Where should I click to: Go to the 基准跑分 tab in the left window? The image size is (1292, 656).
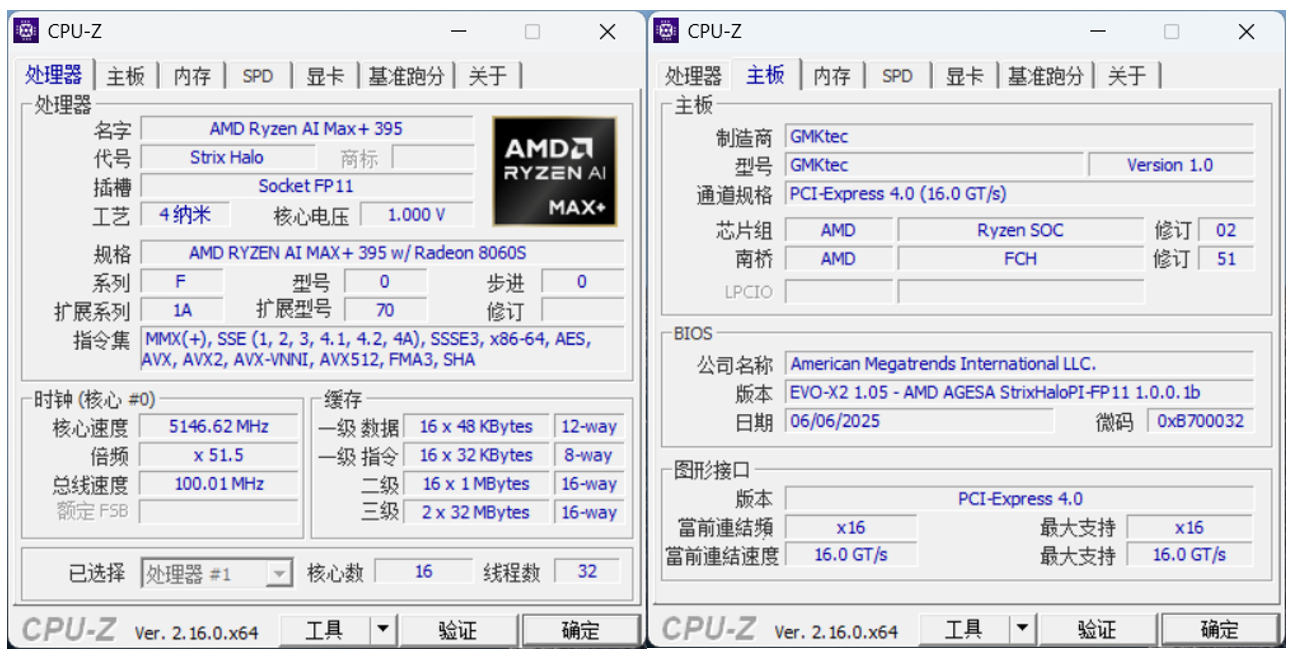coord(406,76)
